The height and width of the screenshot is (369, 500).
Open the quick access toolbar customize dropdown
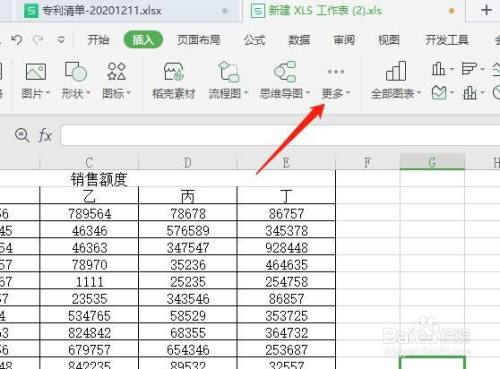61,40
